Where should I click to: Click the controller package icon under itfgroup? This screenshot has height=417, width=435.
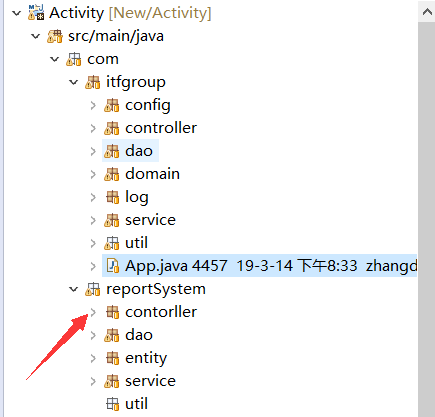[112, 128]
